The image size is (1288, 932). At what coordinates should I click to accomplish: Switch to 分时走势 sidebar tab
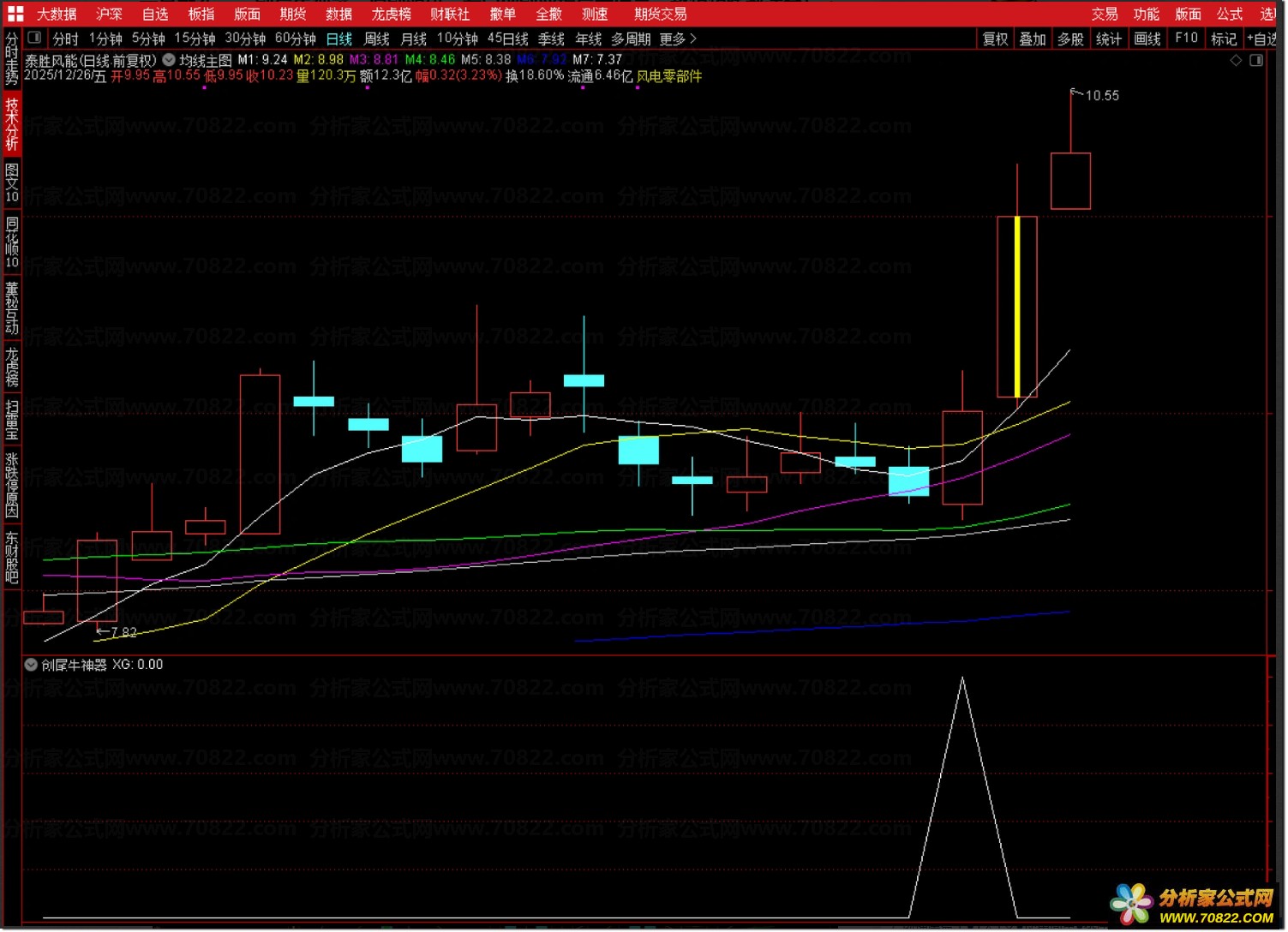[12, 58]
